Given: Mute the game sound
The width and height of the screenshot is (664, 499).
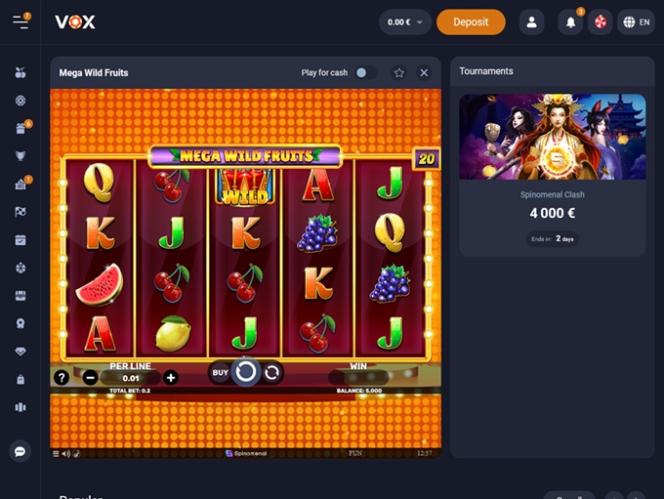Looking at the screenshot, I should click(66, 454).
